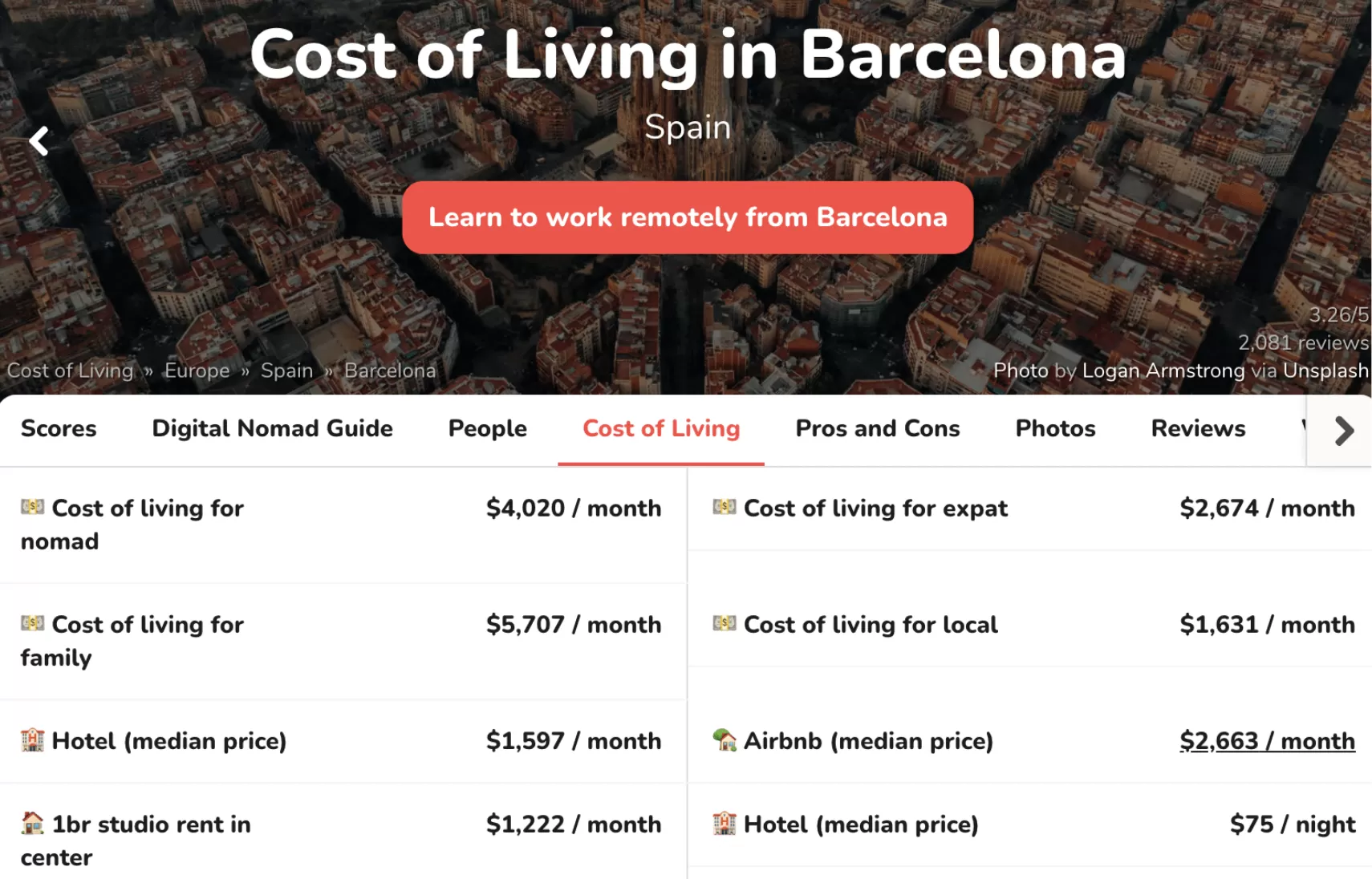Open the Scores tab
The image size is (1372, 879).
pyautogui.click(x=59, y=428)
